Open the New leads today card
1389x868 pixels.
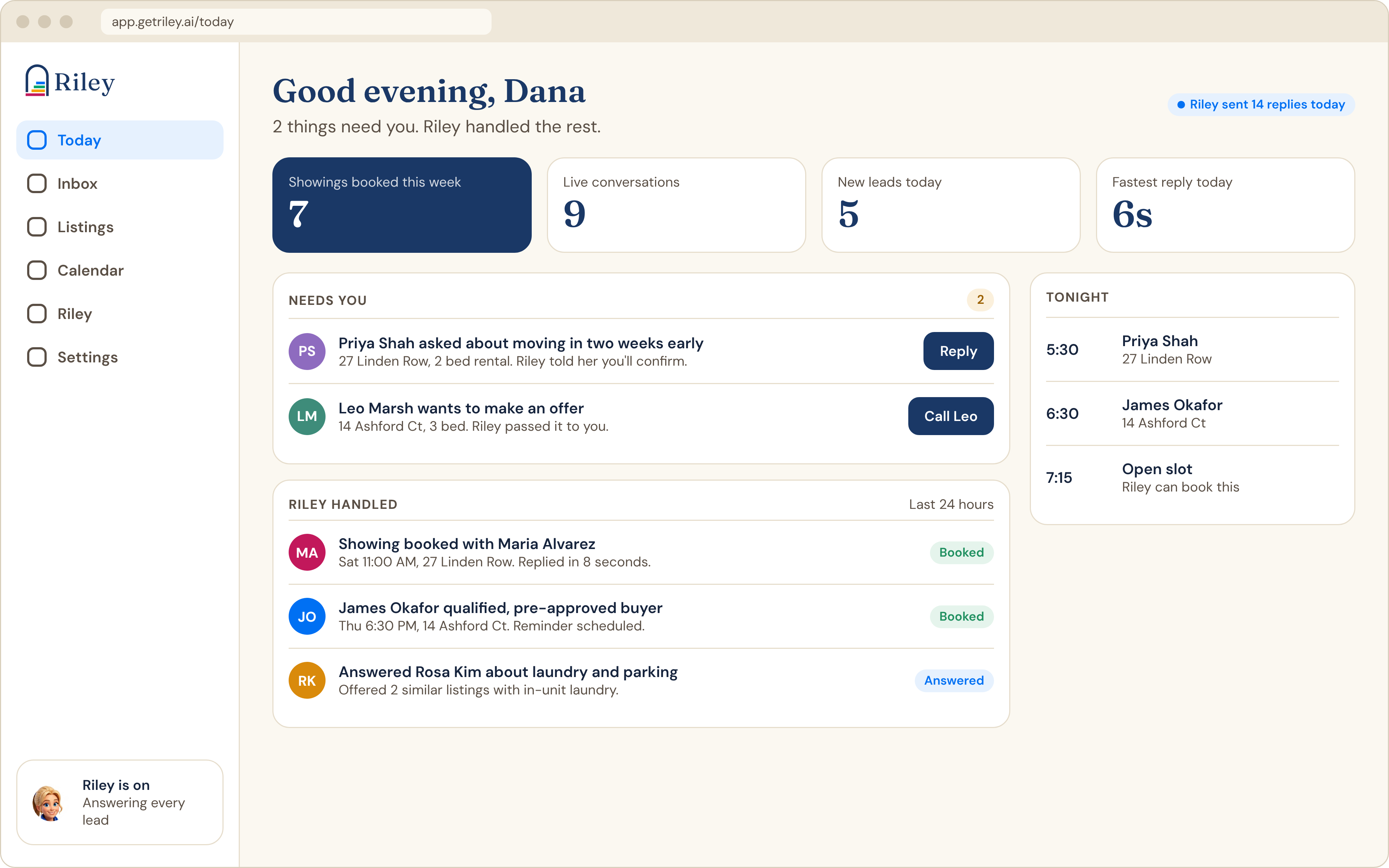[951, 205]
